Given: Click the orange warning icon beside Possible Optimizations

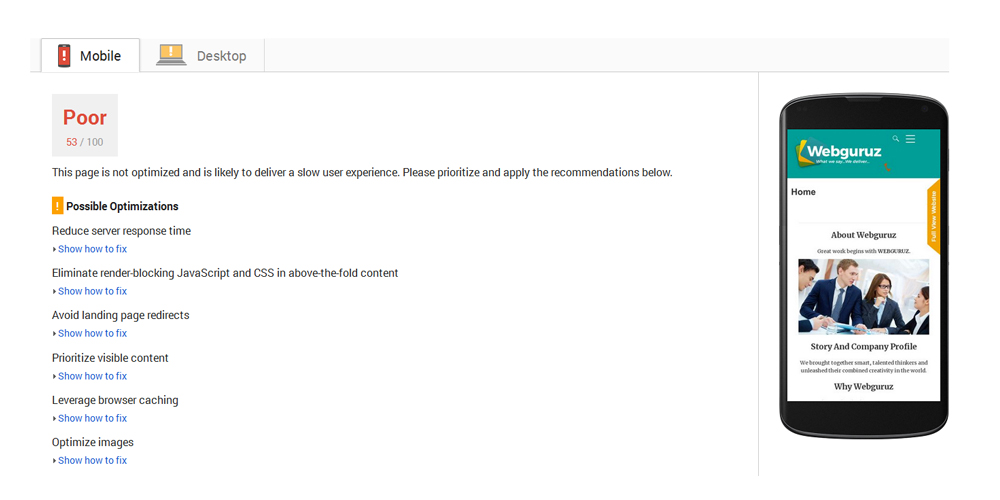Looking at the screenshot, I should [58, 206].
